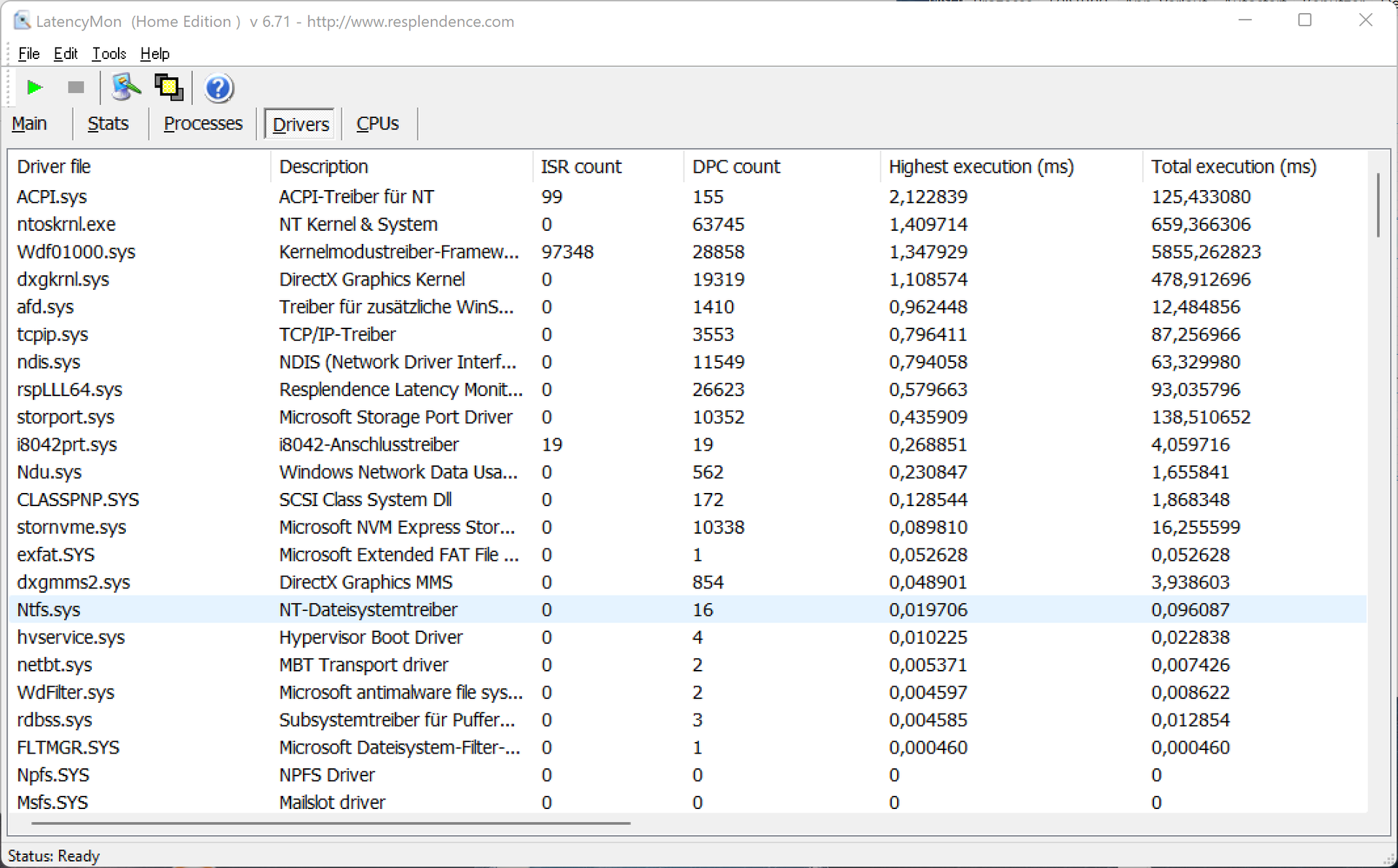The image size is (1398, 868).
Task: Select the Wdf01000.sys driver row
Action: coord(76,252)
